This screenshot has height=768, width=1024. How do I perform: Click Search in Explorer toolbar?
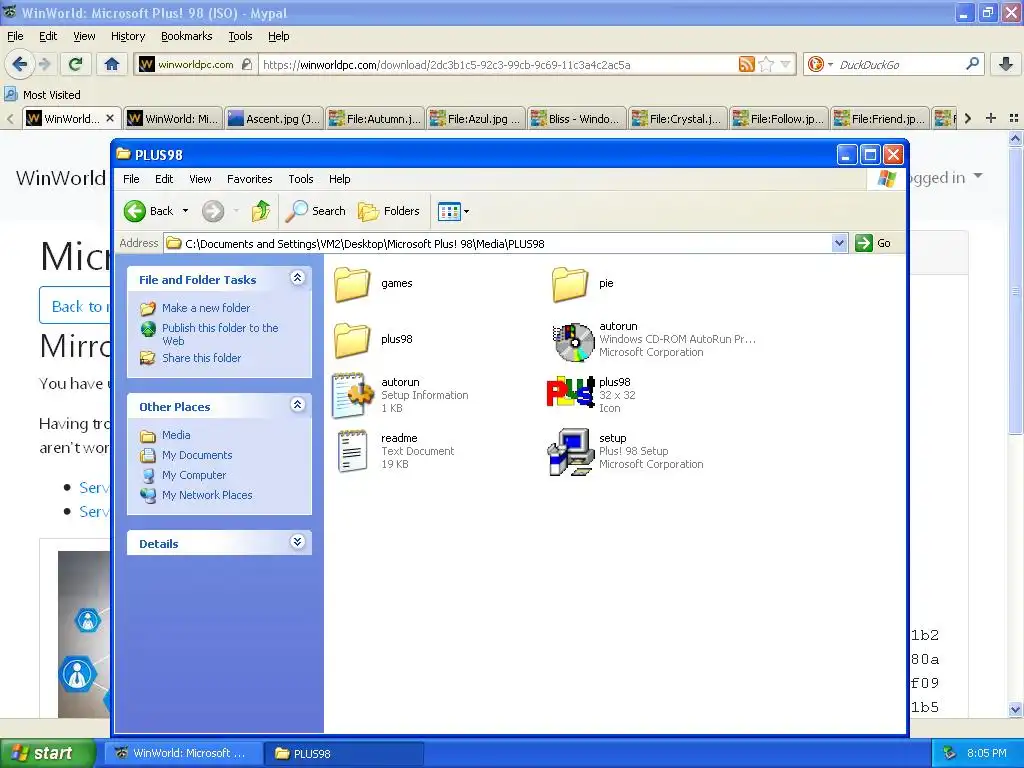pyautogui.click(x=317, y=211)
